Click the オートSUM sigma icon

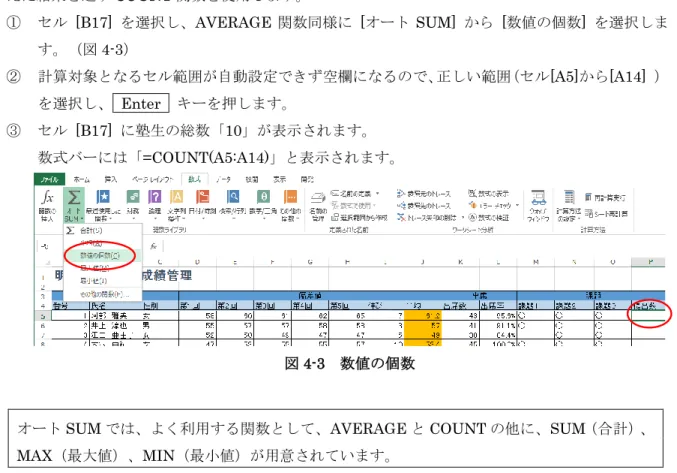point(74,198)
